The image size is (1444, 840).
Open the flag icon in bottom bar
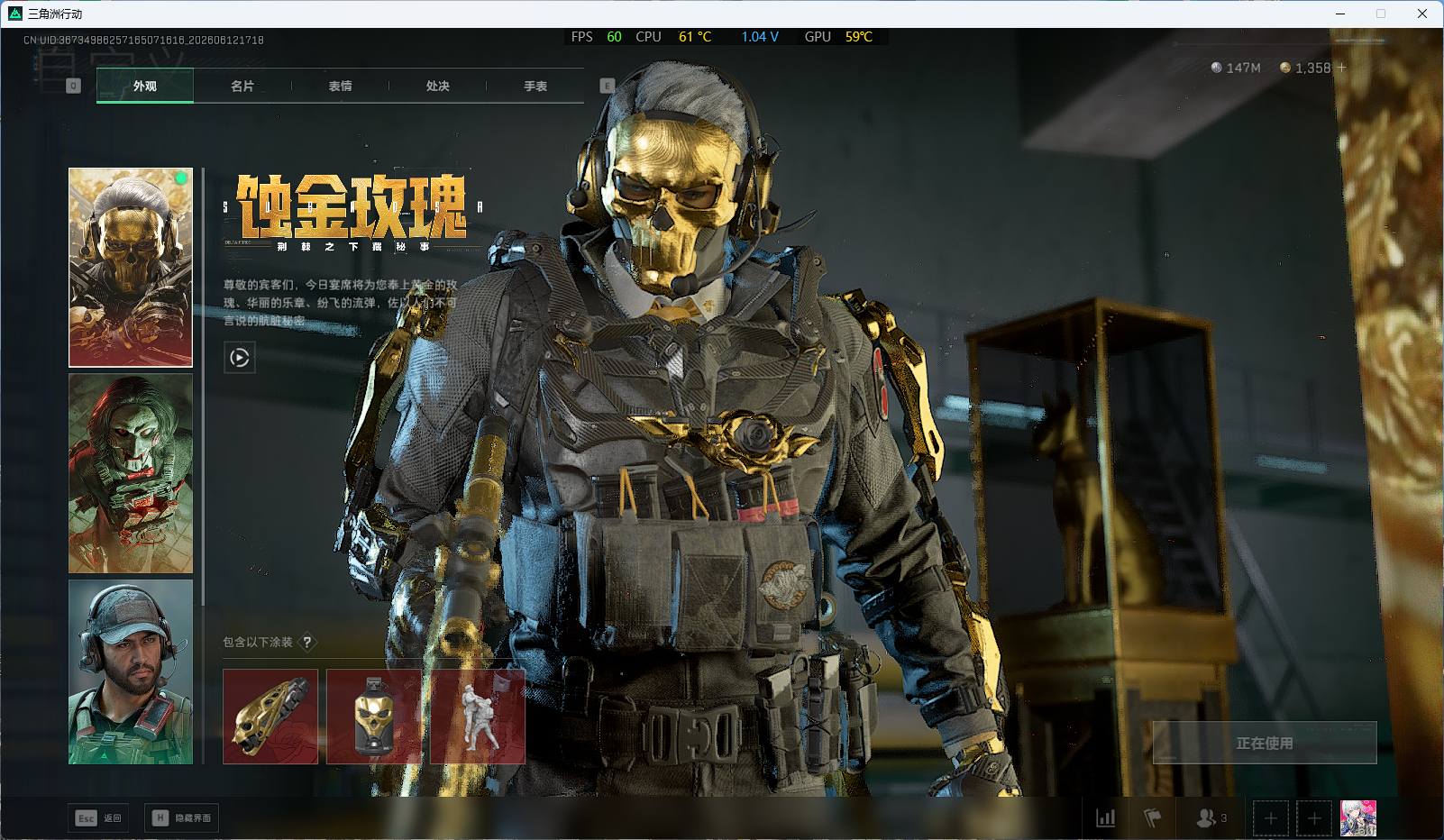(x=1153, y=817)
